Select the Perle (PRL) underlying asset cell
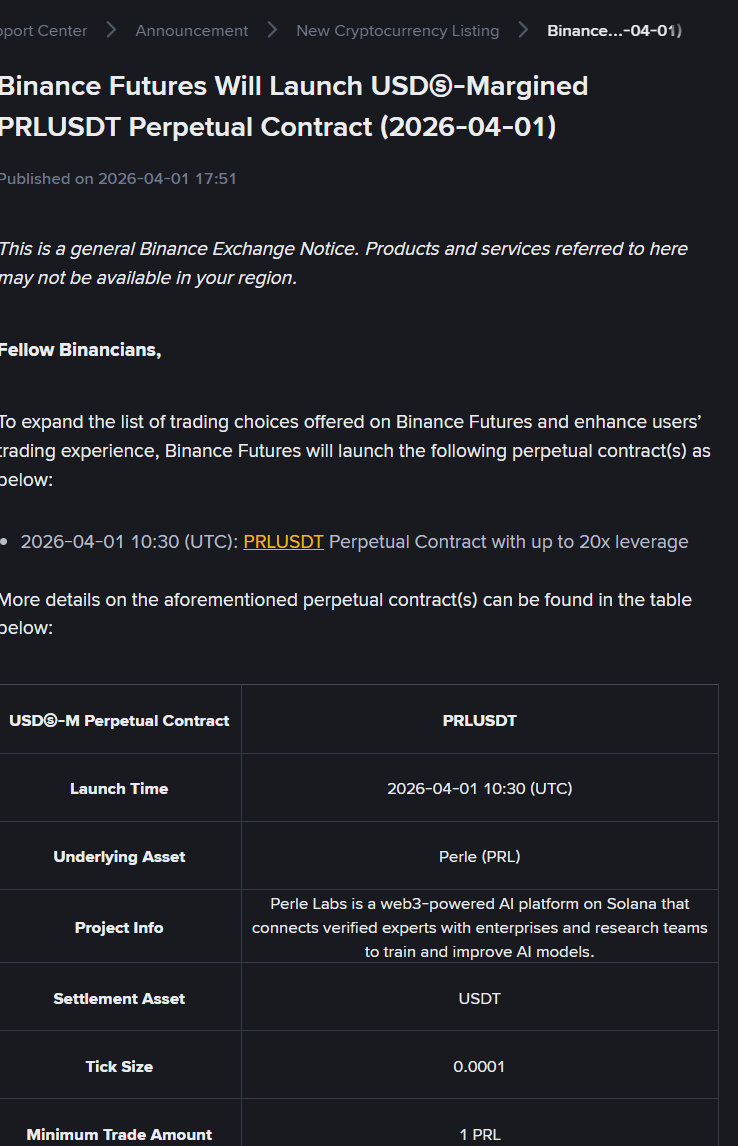Image resolution: width=738 pixels, height=1146 pixels. (x=479, y=856)
